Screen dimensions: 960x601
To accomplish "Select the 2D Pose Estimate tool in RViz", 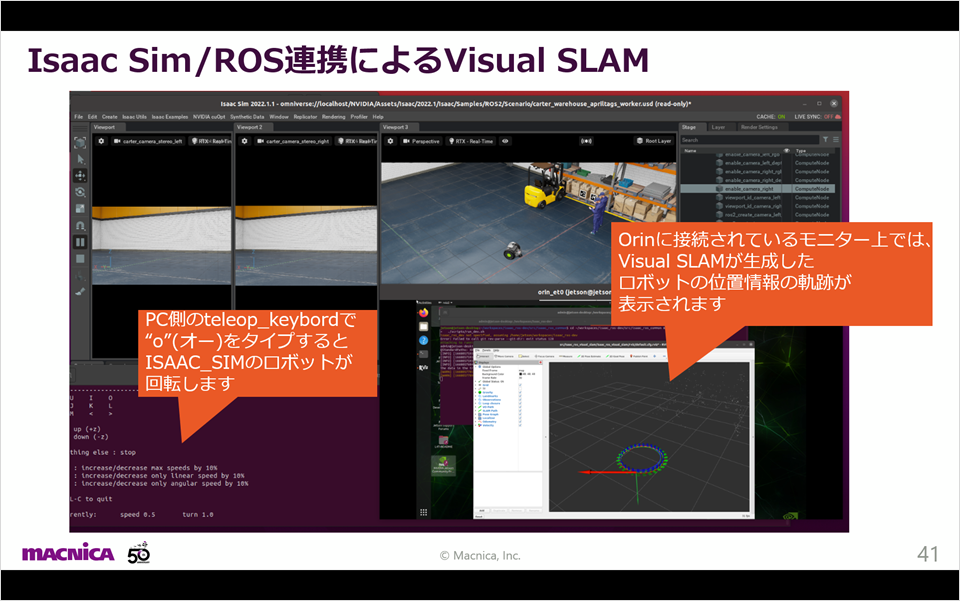I will 589,356.
